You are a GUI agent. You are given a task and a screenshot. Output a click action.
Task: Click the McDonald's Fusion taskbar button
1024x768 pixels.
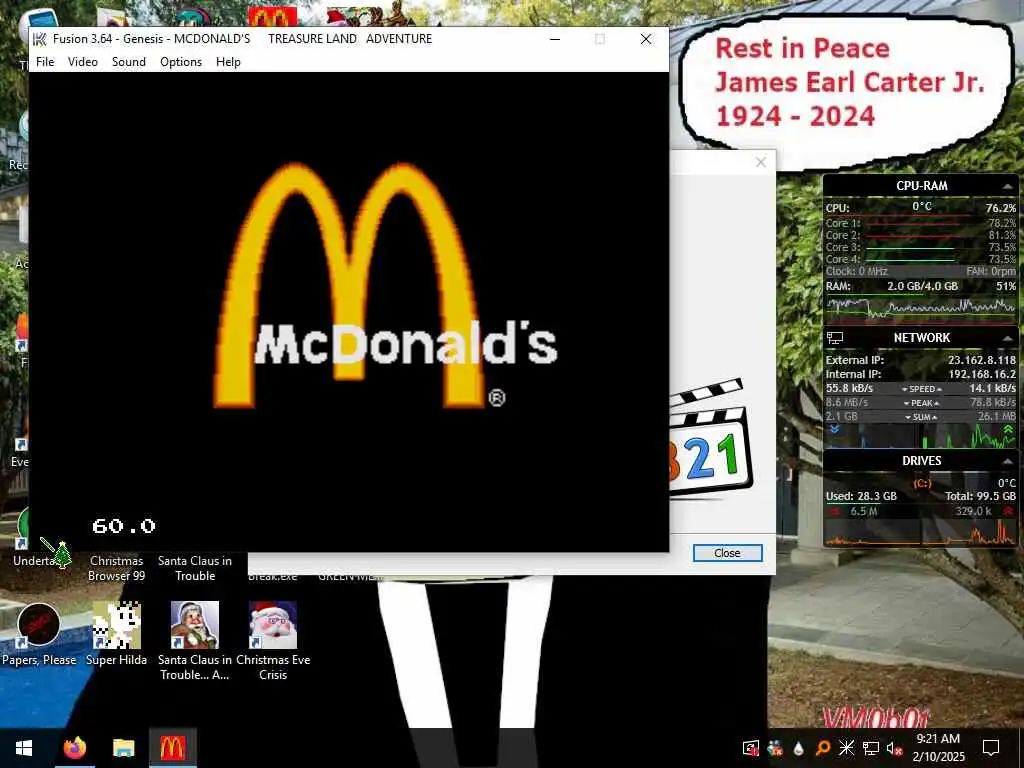172,748
